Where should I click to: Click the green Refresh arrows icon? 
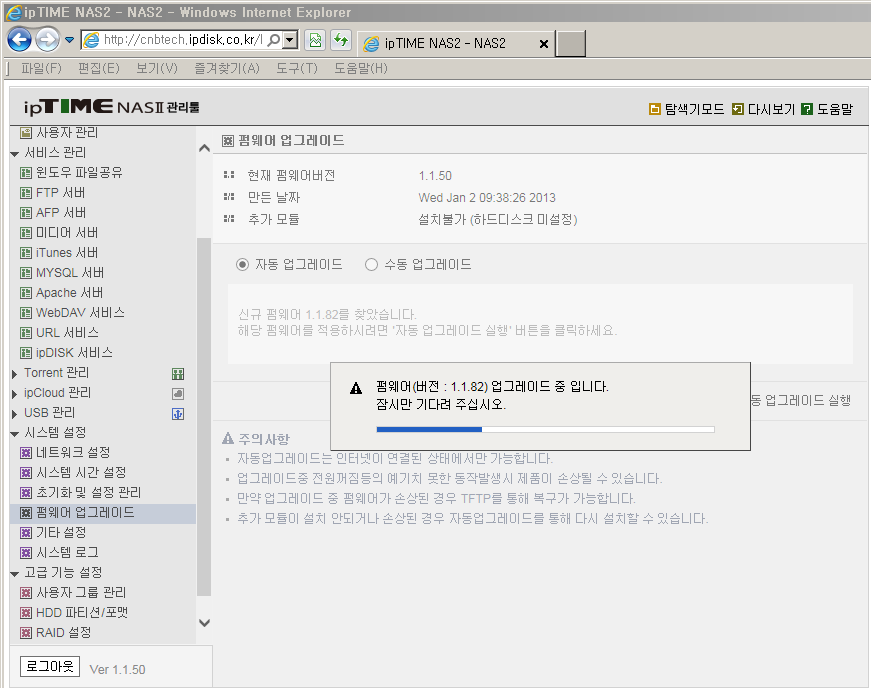(341, 40)
